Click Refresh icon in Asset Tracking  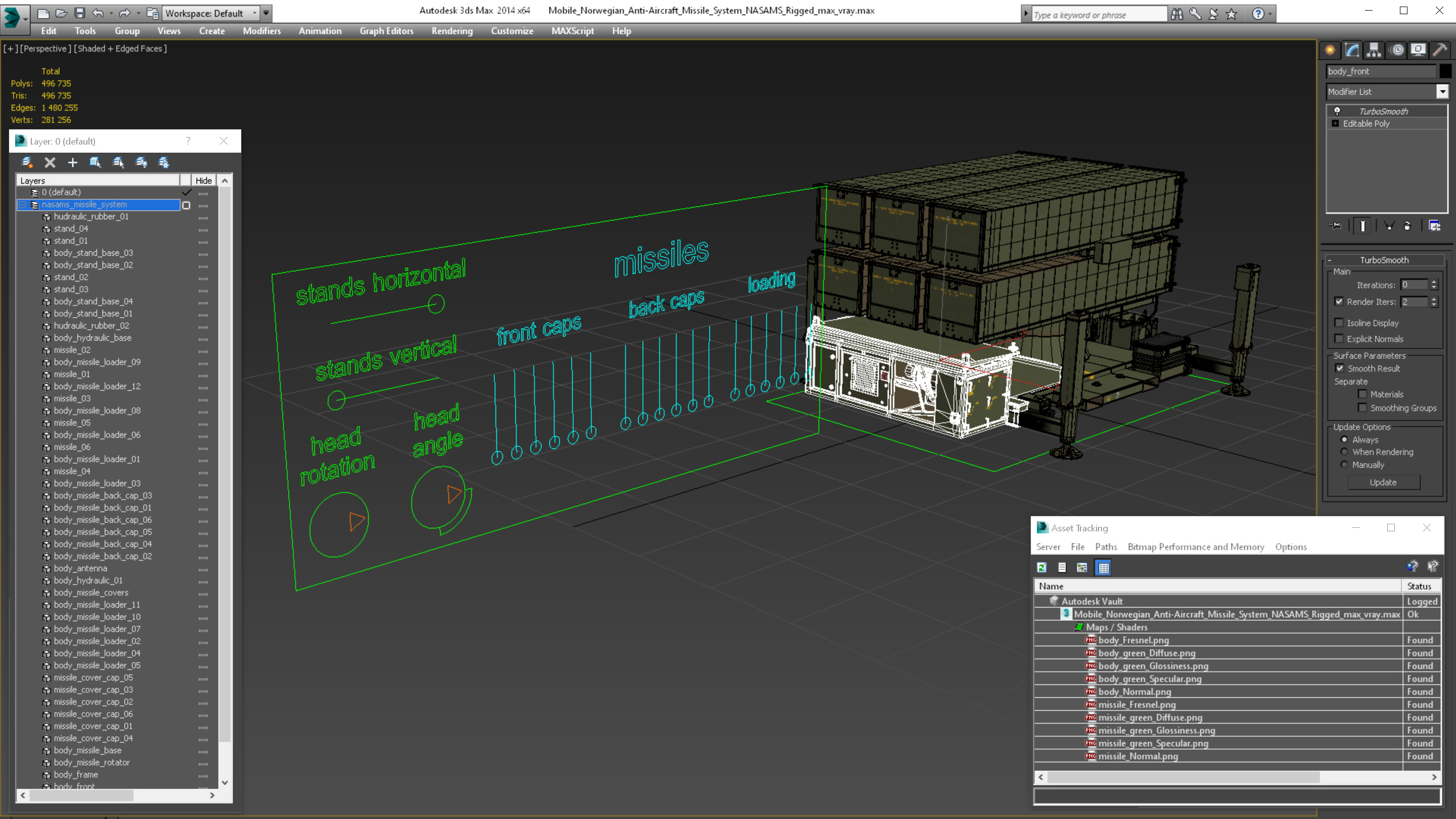pos(1041,567)
